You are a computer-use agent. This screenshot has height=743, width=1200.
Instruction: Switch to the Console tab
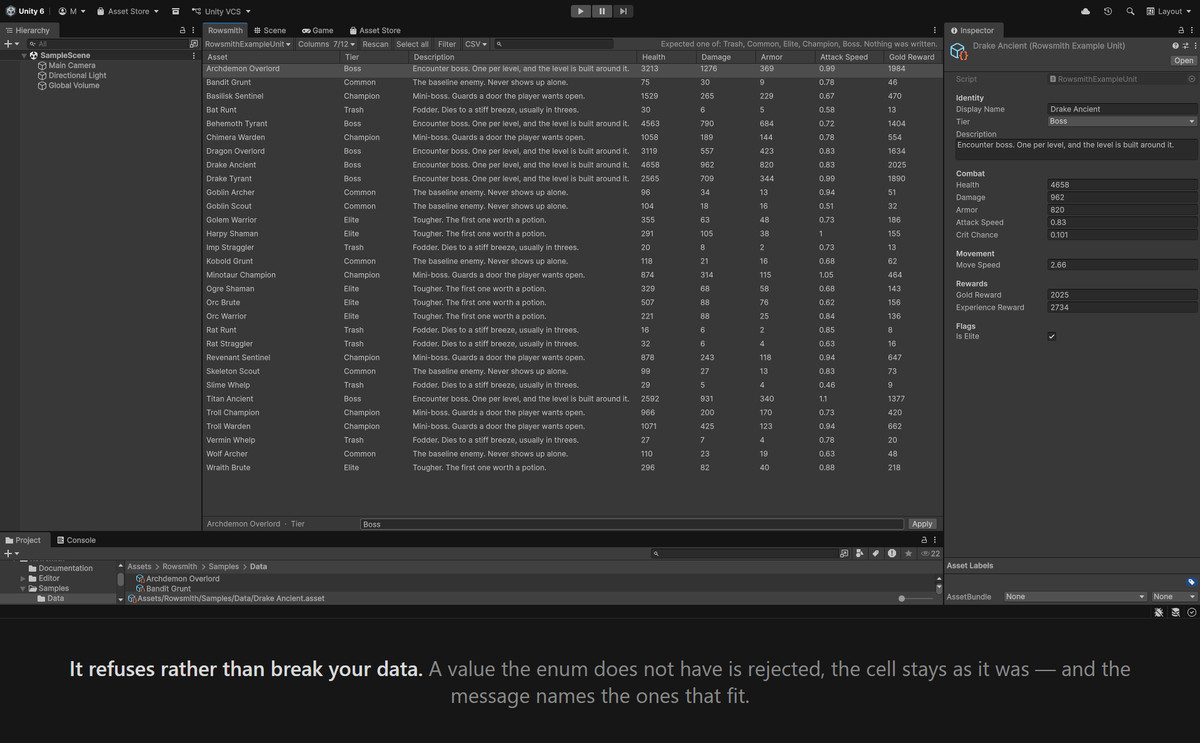pyautogui.click(x=76, y=540)
